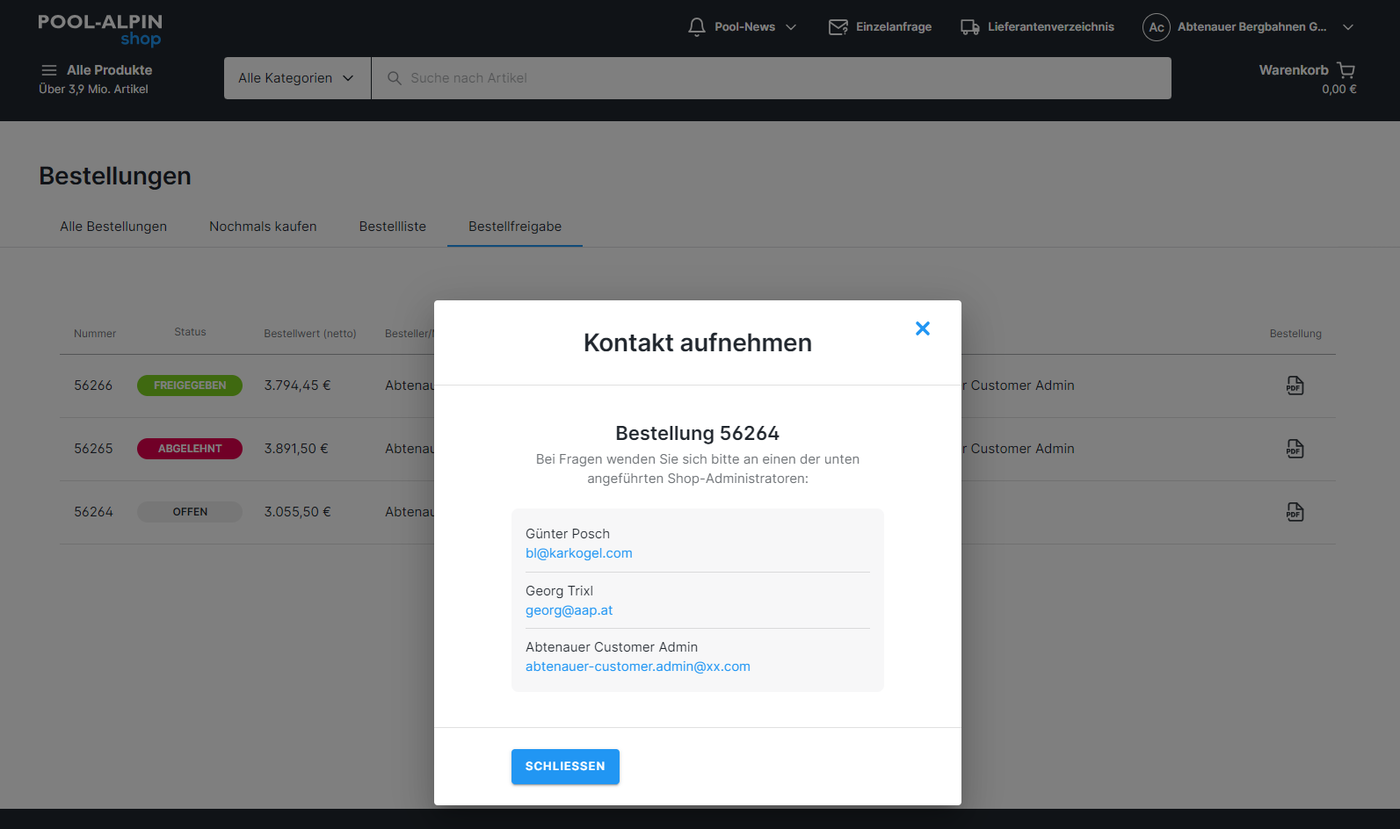Expand the Alle Kategorien dropdown
This screenshot has height=829, width=1400.
click(297, 78)
